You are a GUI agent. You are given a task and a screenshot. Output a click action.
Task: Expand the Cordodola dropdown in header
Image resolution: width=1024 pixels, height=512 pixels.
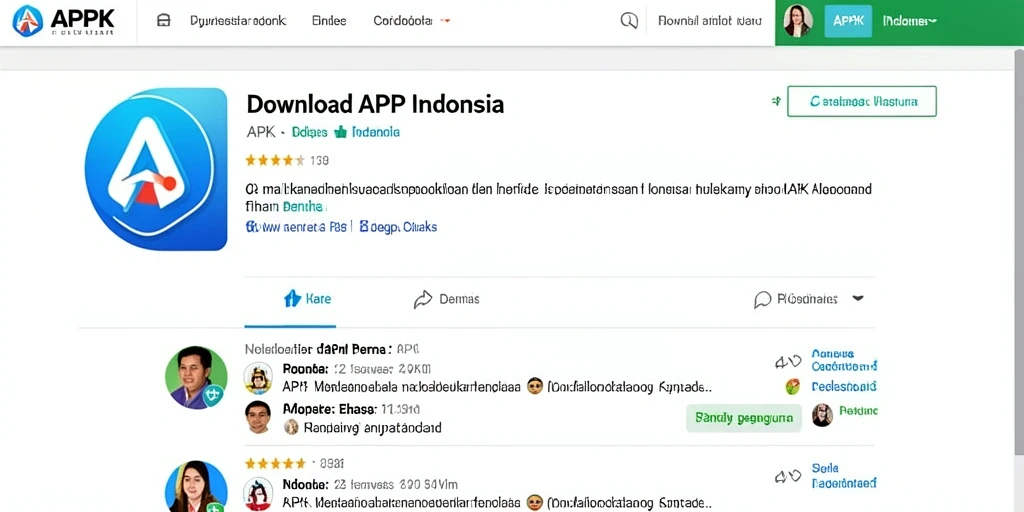(412, 21)
